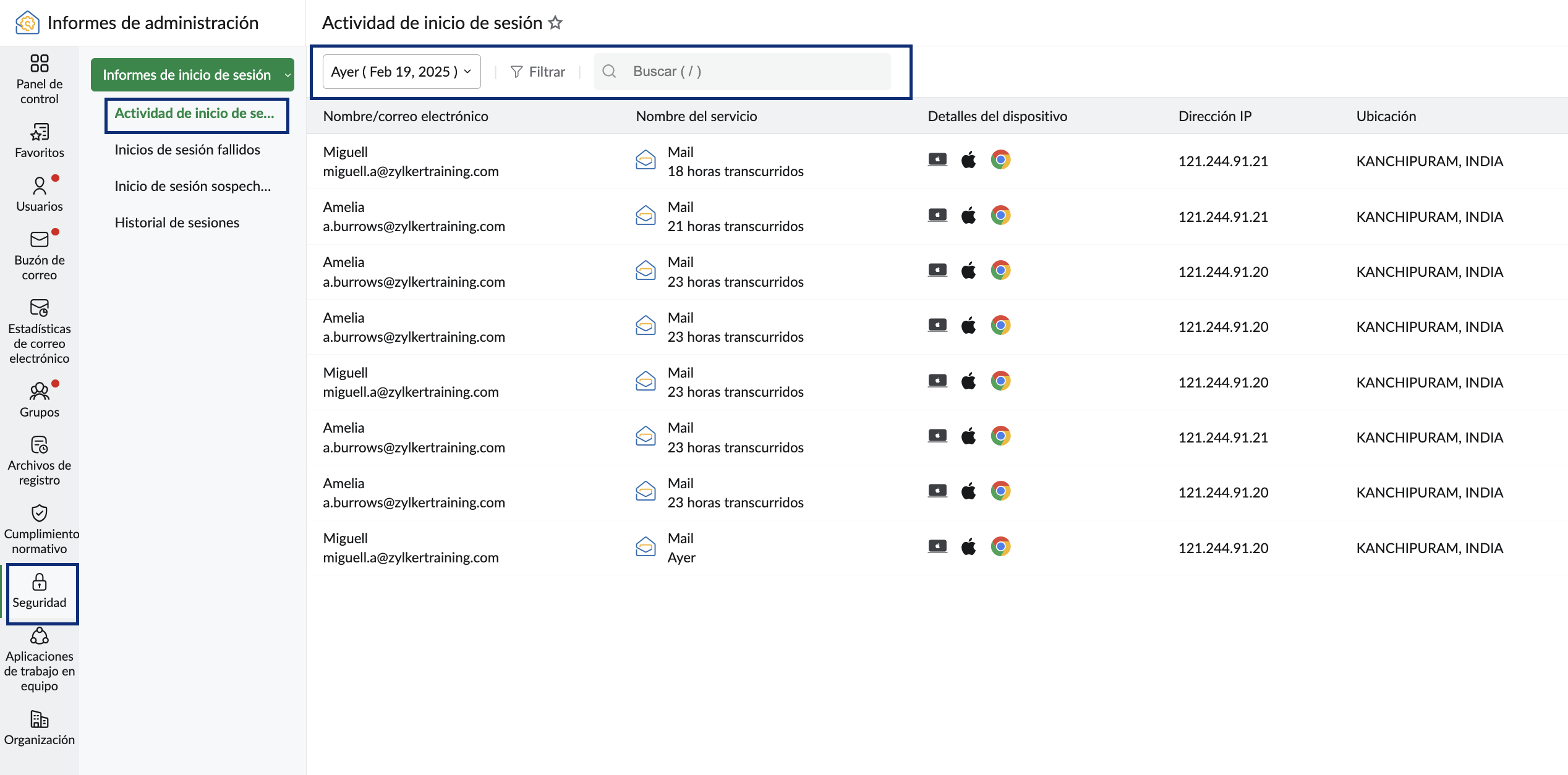Open Inicios de sesión fallidos report
This screenshot has width=1568, height=775.
coord(187,150)
